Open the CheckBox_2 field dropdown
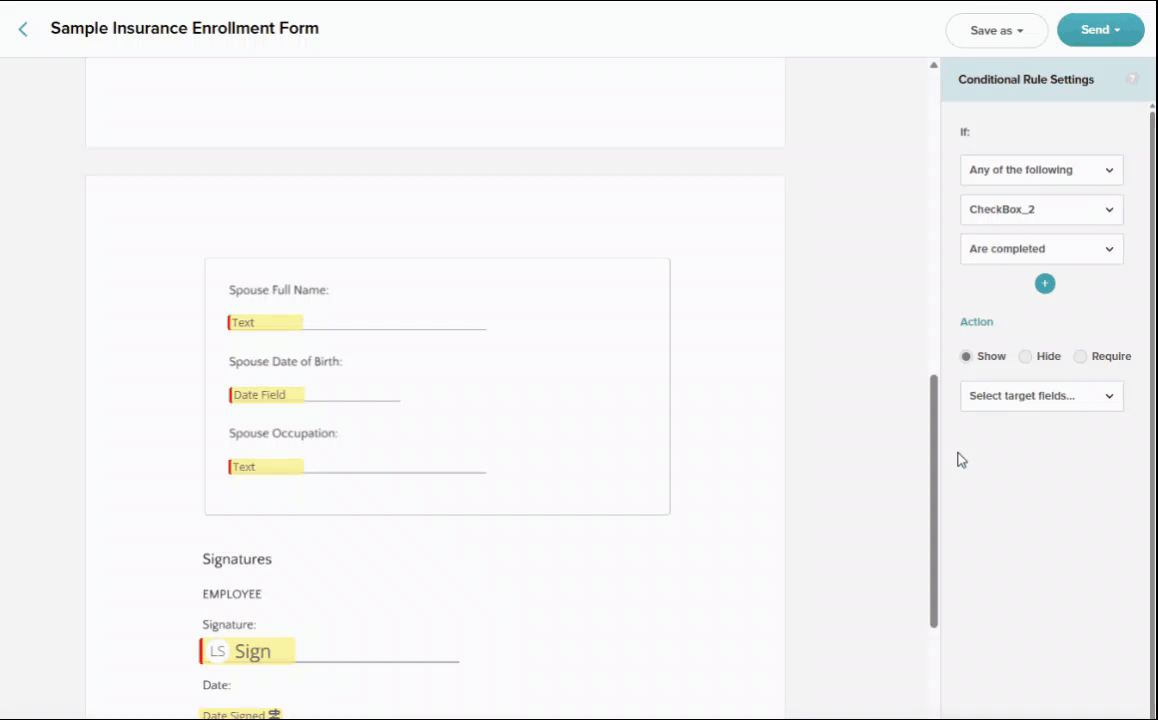This screenshot has height=720, width=1158. (1041, 210)
